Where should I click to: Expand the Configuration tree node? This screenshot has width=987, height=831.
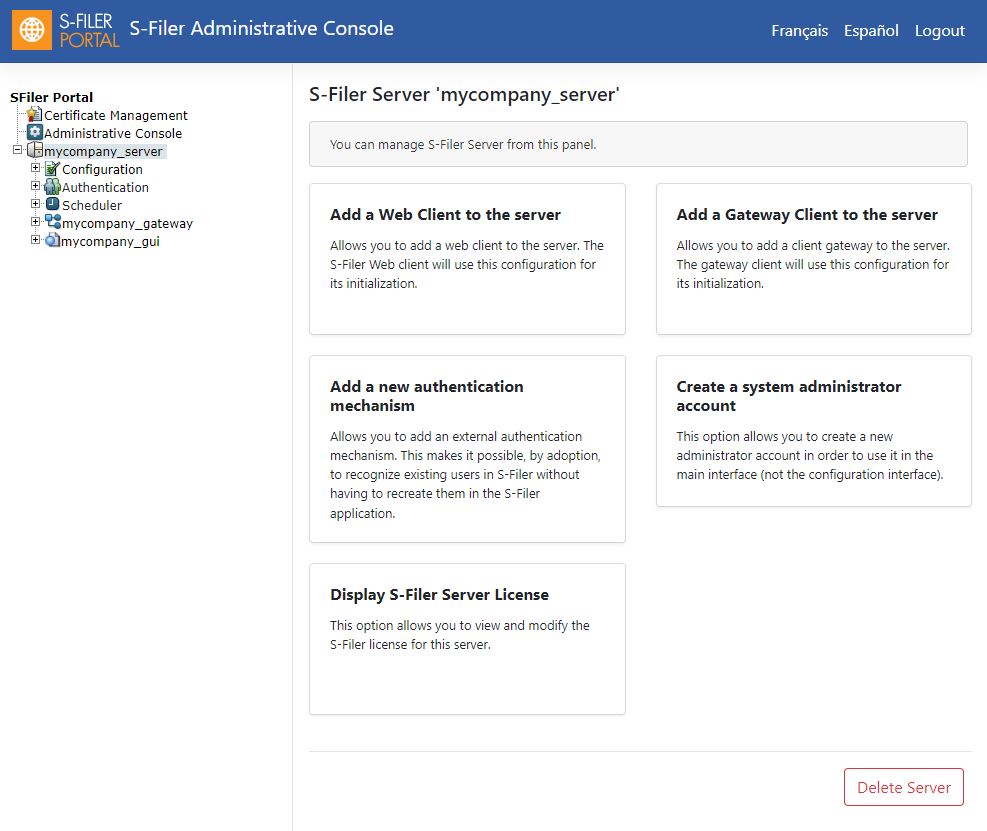click(x=35, y=168)
